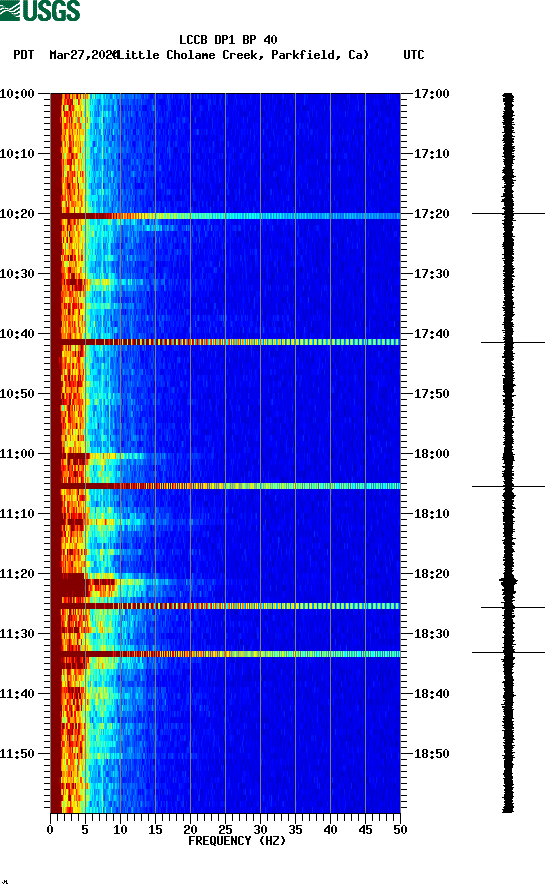The height and width of the screenshot is (893, 552).
Task: Click the '11:00' PDT time label
Action: 17,454
